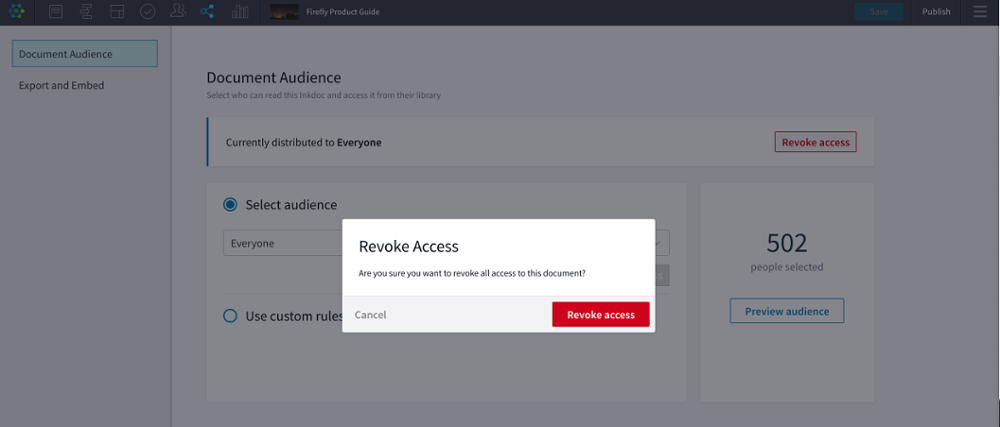The height and width of the screenshot is (427, 1000).
Task: Open the share distribution icon
Action: [x=207, y=11]
